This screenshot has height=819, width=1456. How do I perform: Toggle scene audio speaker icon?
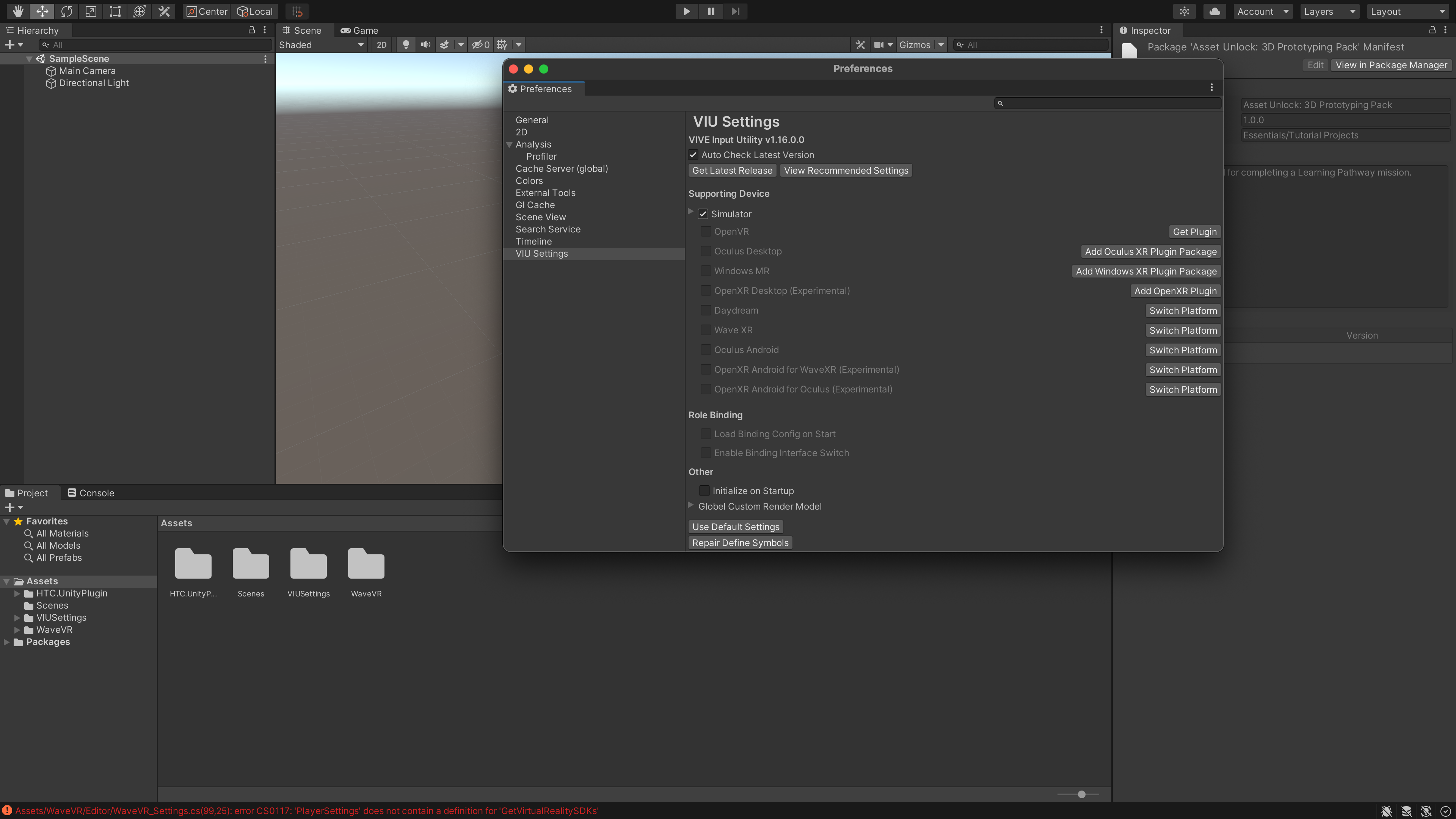click(x=425, y=45)
